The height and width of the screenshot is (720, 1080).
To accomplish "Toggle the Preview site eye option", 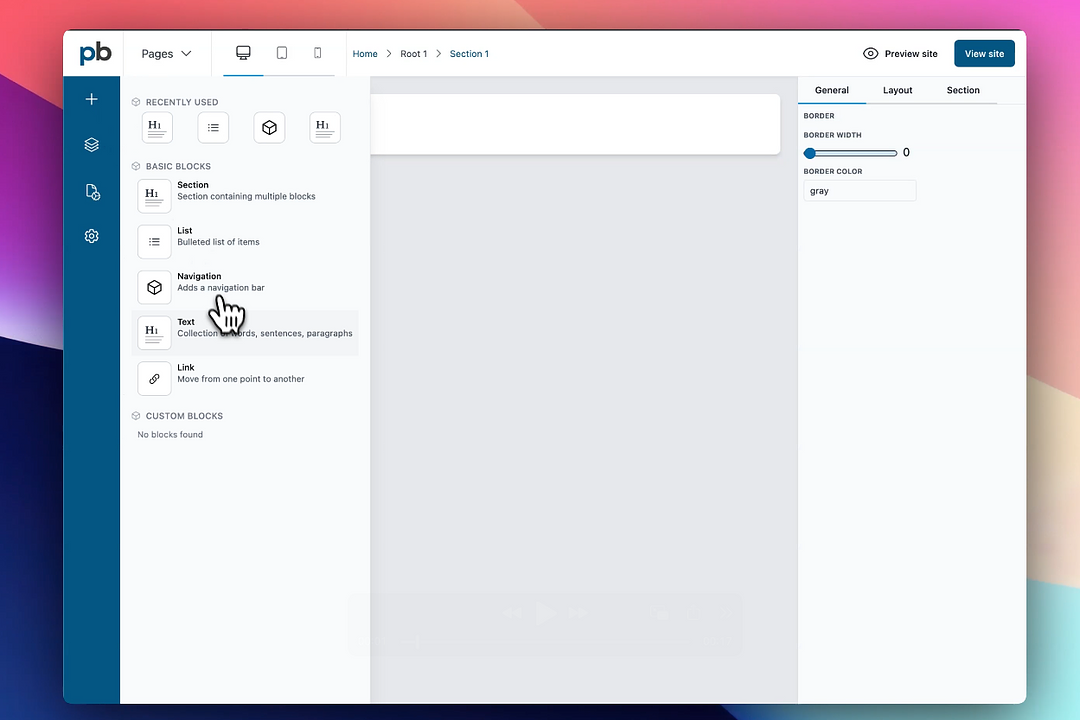I will click(899, 53).
